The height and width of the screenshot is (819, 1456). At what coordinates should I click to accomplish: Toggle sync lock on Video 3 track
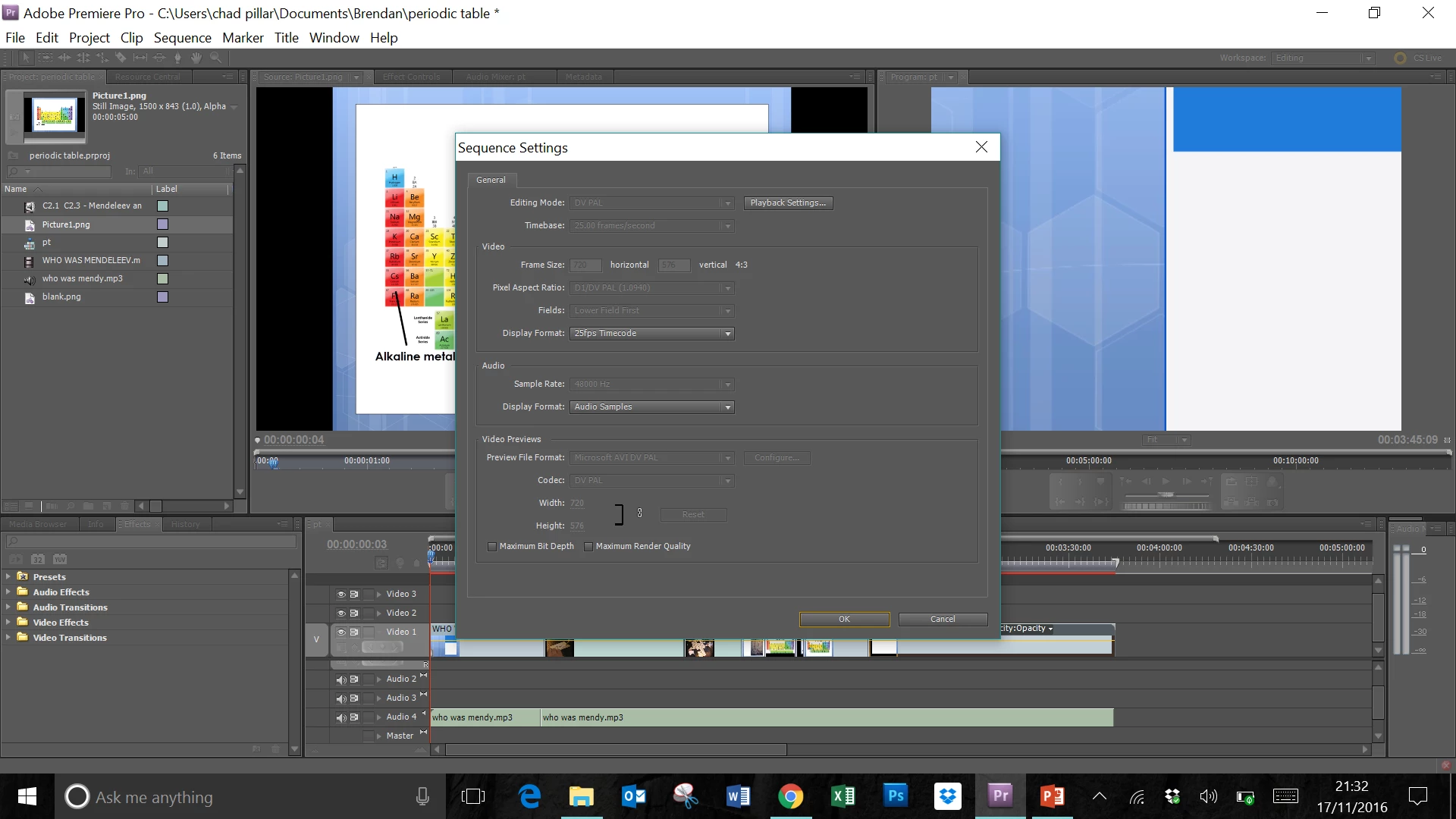[354, 594]
